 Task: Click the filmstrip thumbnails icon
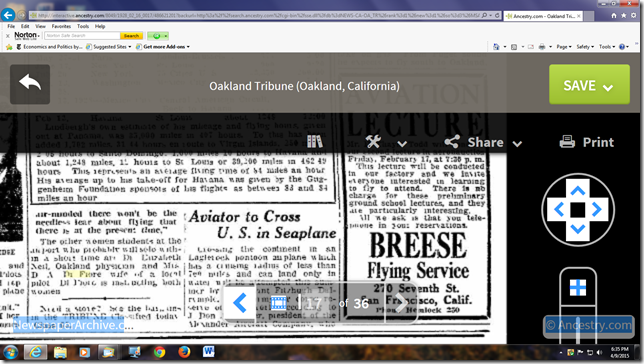pyautogui.click(x=278, y=303)
